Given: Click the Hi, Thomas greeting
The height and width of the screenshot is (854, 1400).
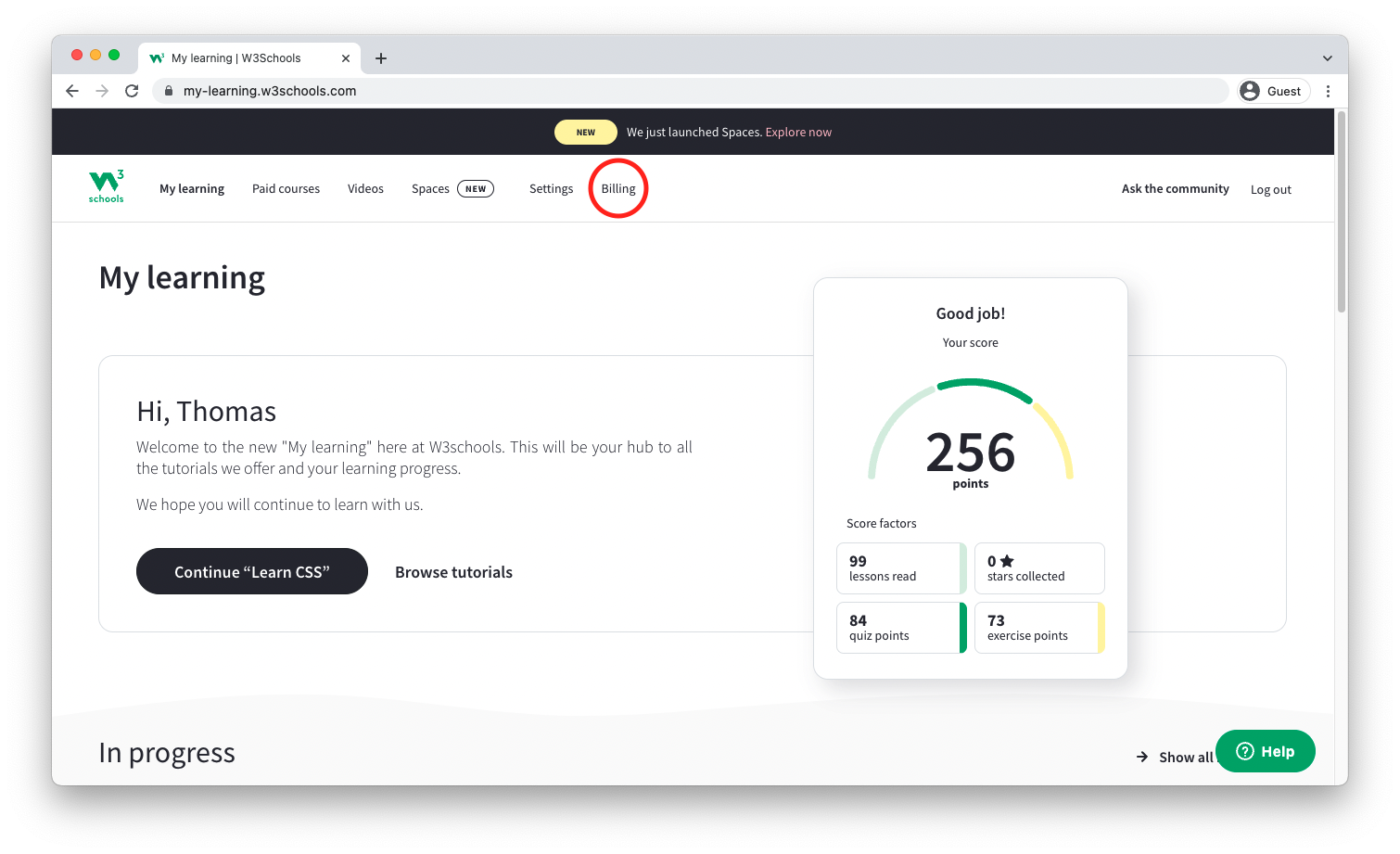Looking at the screenshot, I should pyautogui.click(x=207, y=412).
